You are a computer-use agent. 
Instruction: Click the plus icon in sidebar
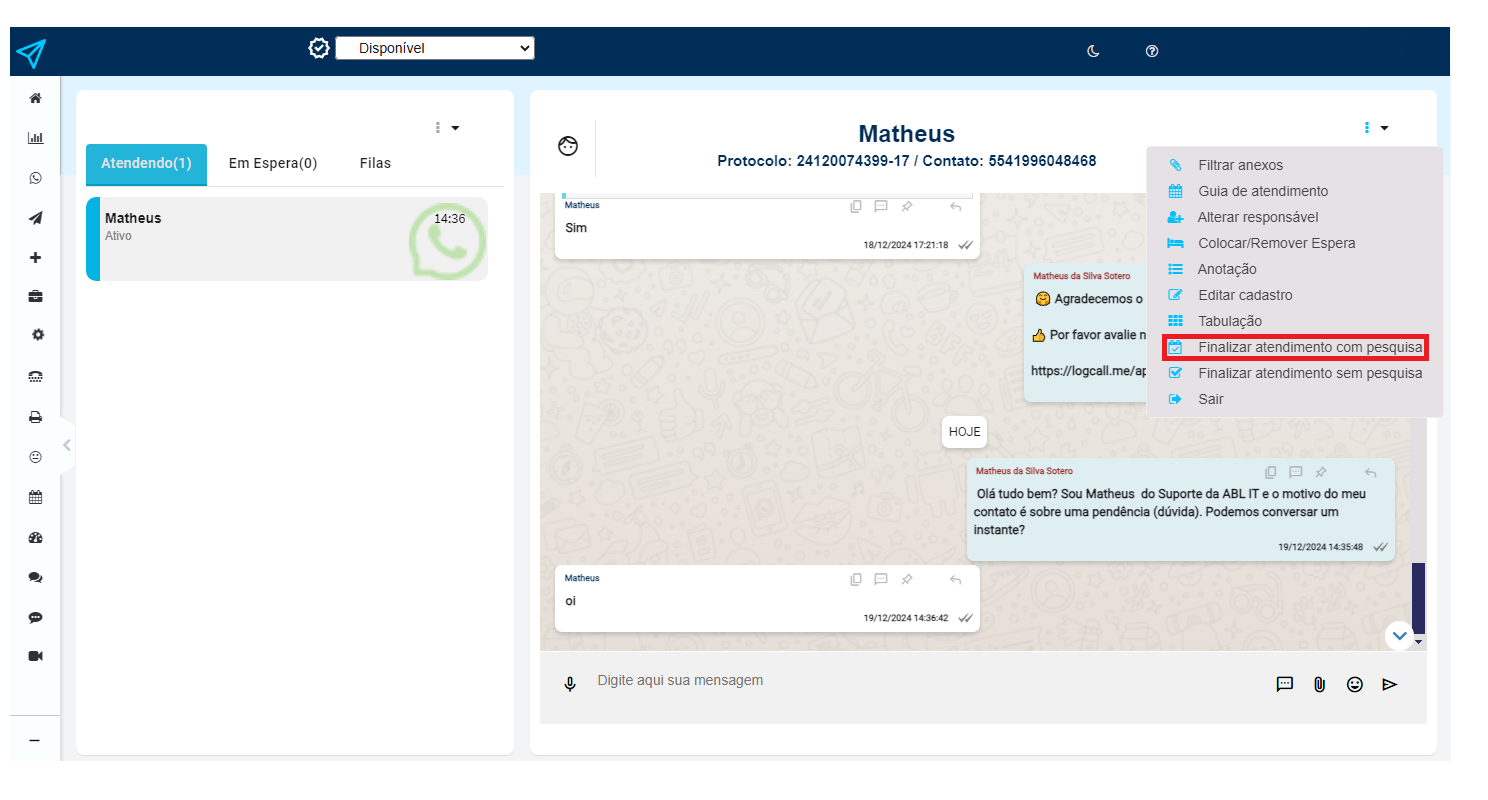click(x=36, y=257)
